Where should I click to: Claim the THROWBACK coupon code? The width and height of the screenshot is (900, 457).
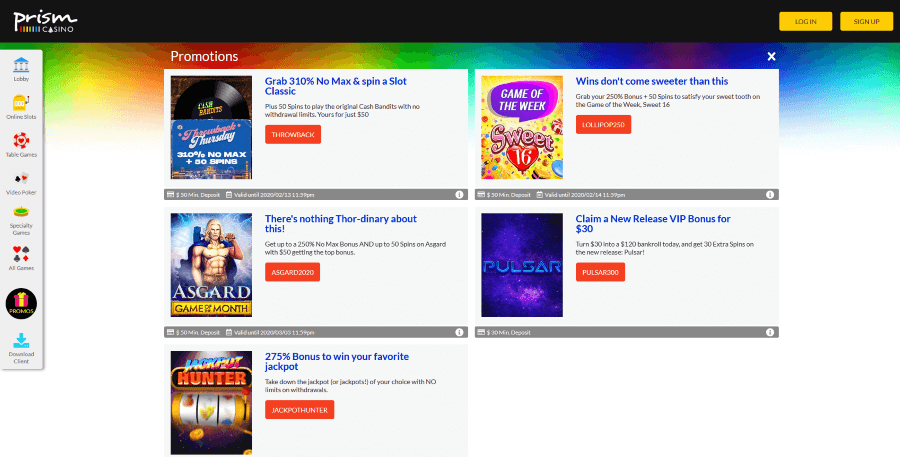pyautogui.click(x=293, y=134)
